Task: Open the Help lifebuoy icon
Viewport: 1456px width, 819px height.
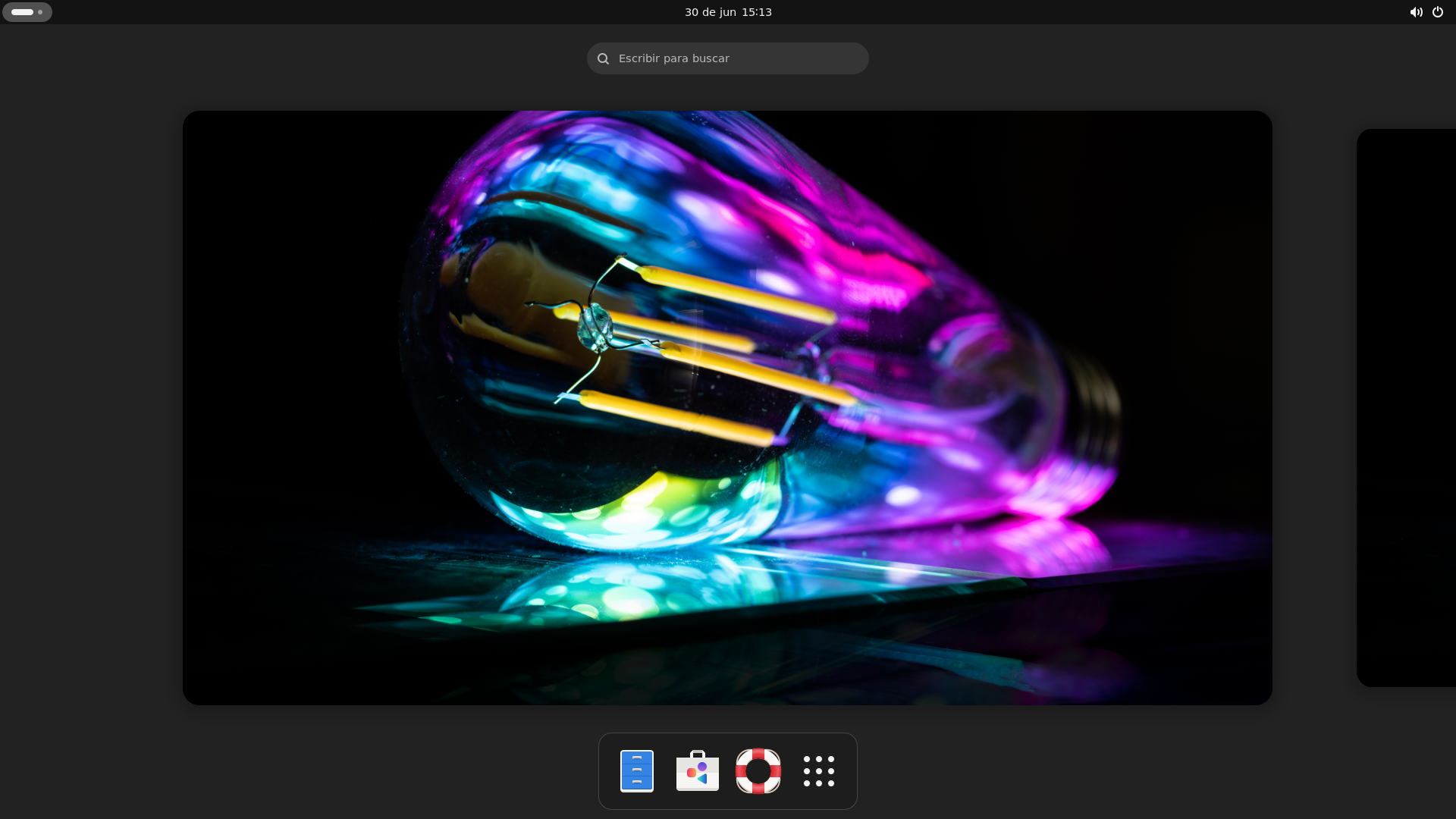Action: (x=758, y=770)
